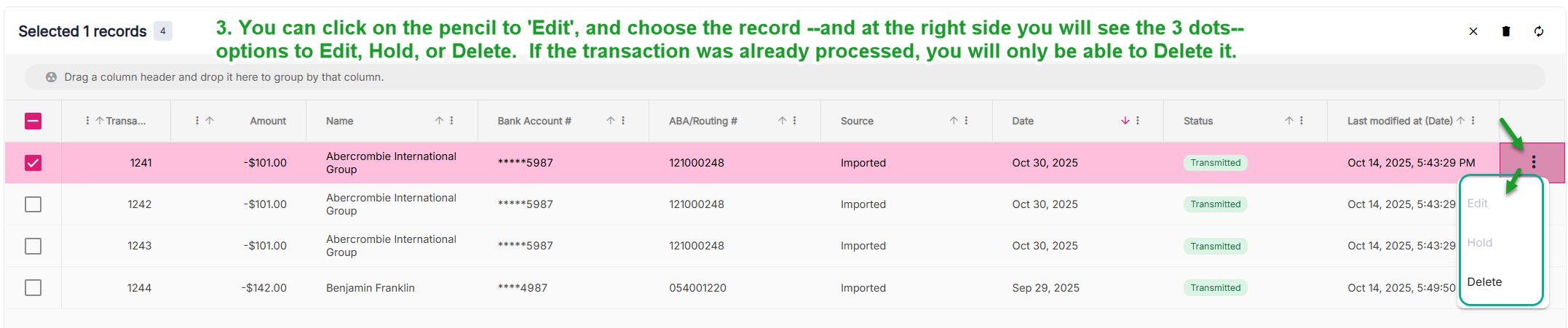The image size is (1568, 328).
Task: Open three-dot actions for record 1241
Action: tap(1534, 162)
